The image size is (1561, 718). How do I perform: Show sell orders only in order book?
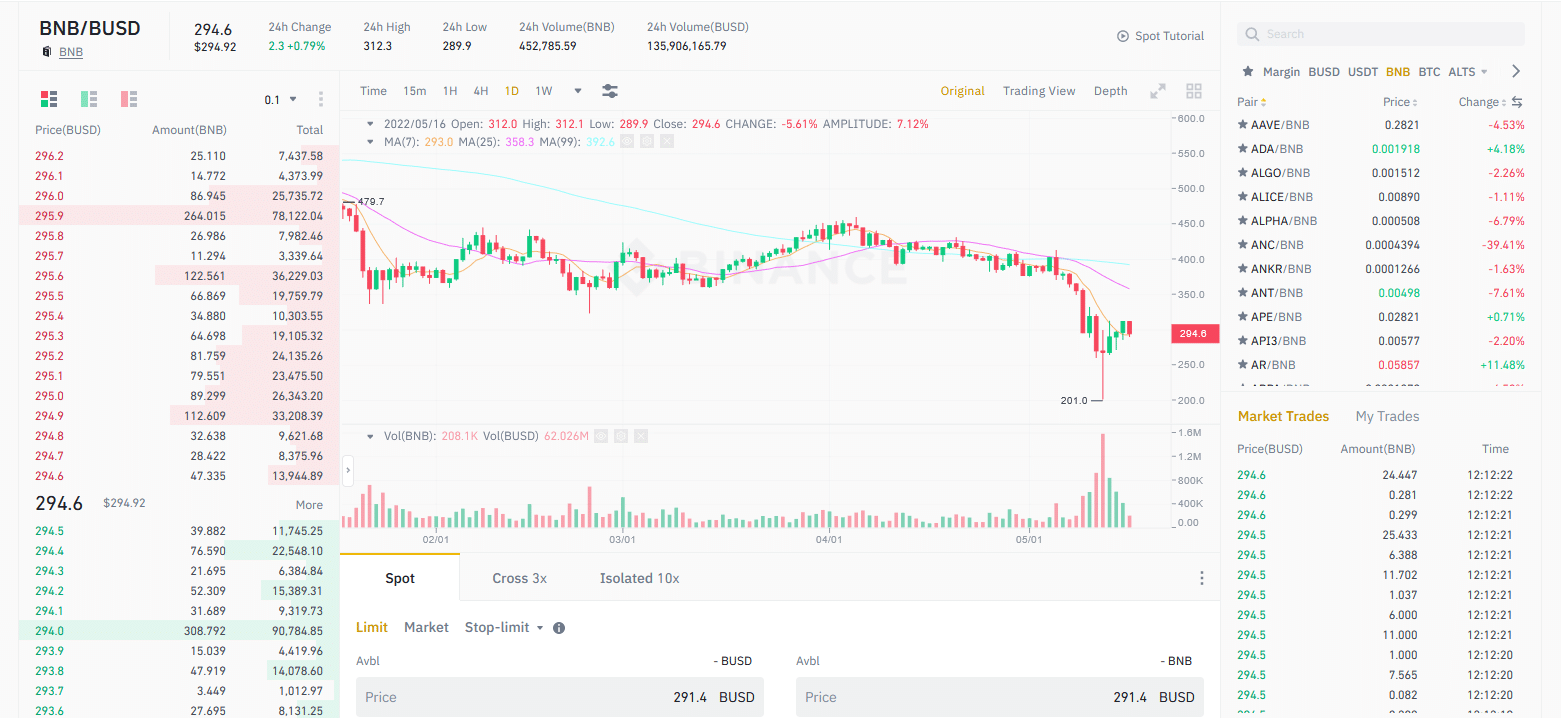(129, 99)
